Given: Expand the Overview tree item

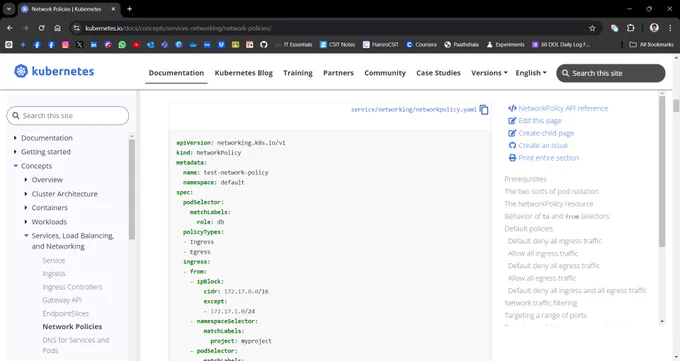Looking at the screenshot, I should 26,180.
